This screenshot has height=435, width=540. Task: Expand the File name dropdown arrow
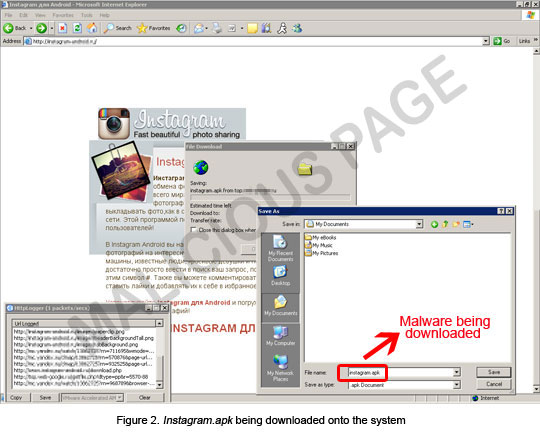(x=457, y=372)
